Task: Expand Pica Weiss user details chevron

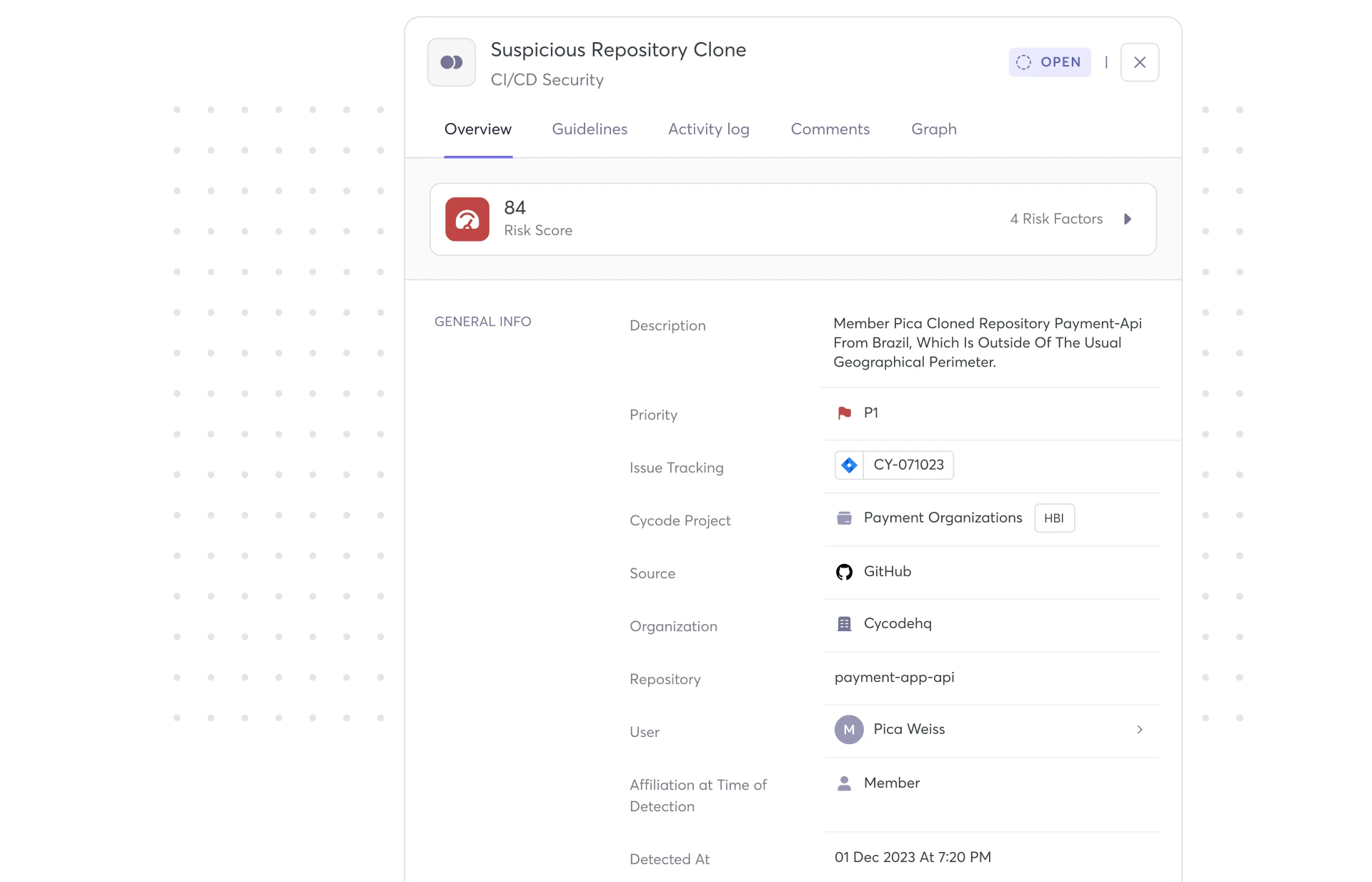Action: pyautogui.click(x=1140, y=730)
